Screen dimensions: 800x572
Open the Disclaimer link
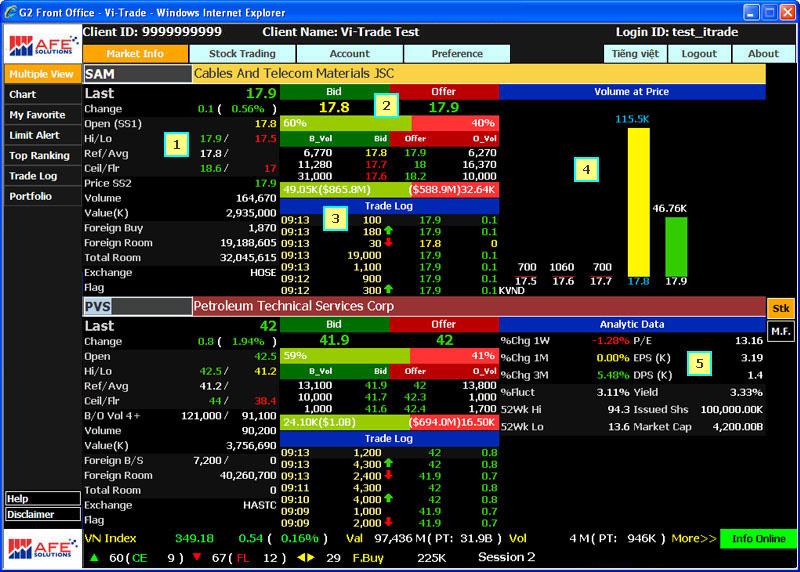point(43,514)
